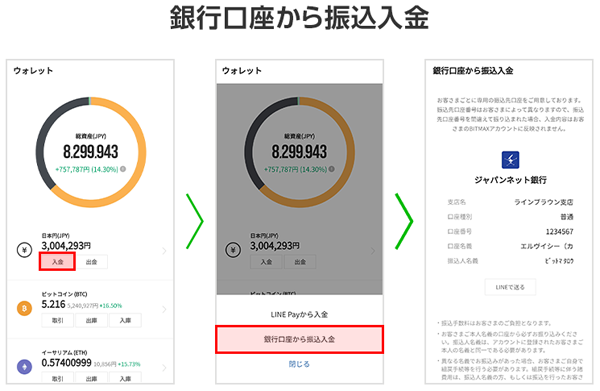Image resolution: width=600 pixels, height=391 pixels.
Task: Click the 0.57400999 Ethereum amount
Action: pyautogui.click(x=67, y=363)
